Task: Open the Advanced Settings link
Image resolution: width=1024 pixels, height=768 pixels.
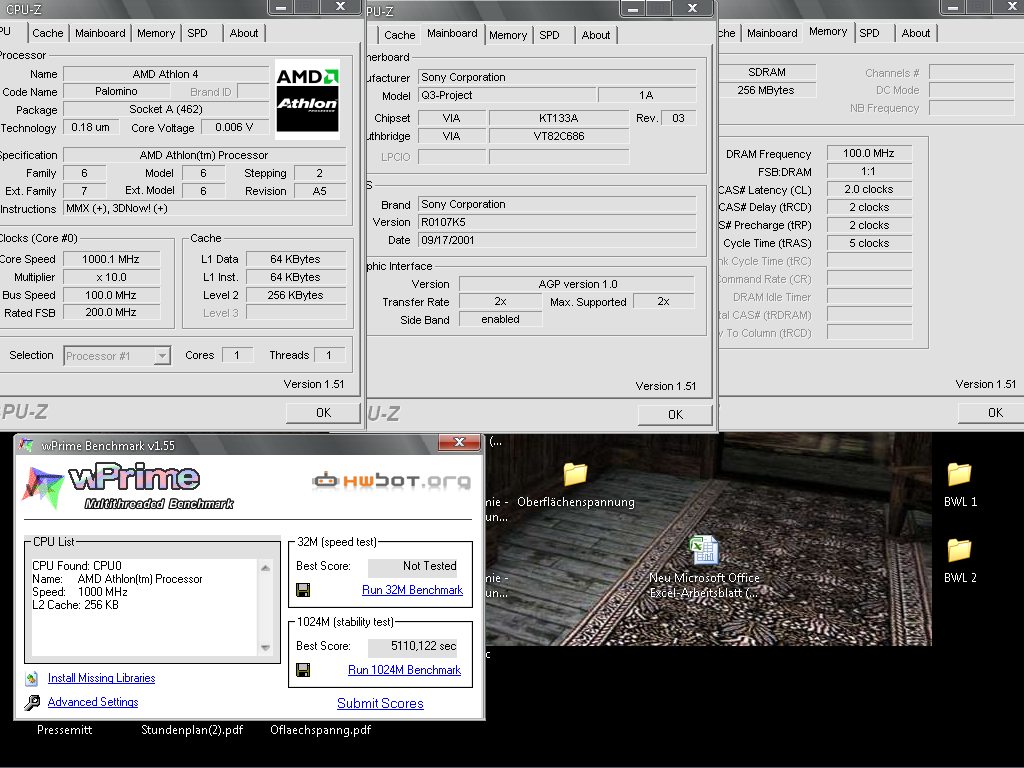Action: coord(93,702)
